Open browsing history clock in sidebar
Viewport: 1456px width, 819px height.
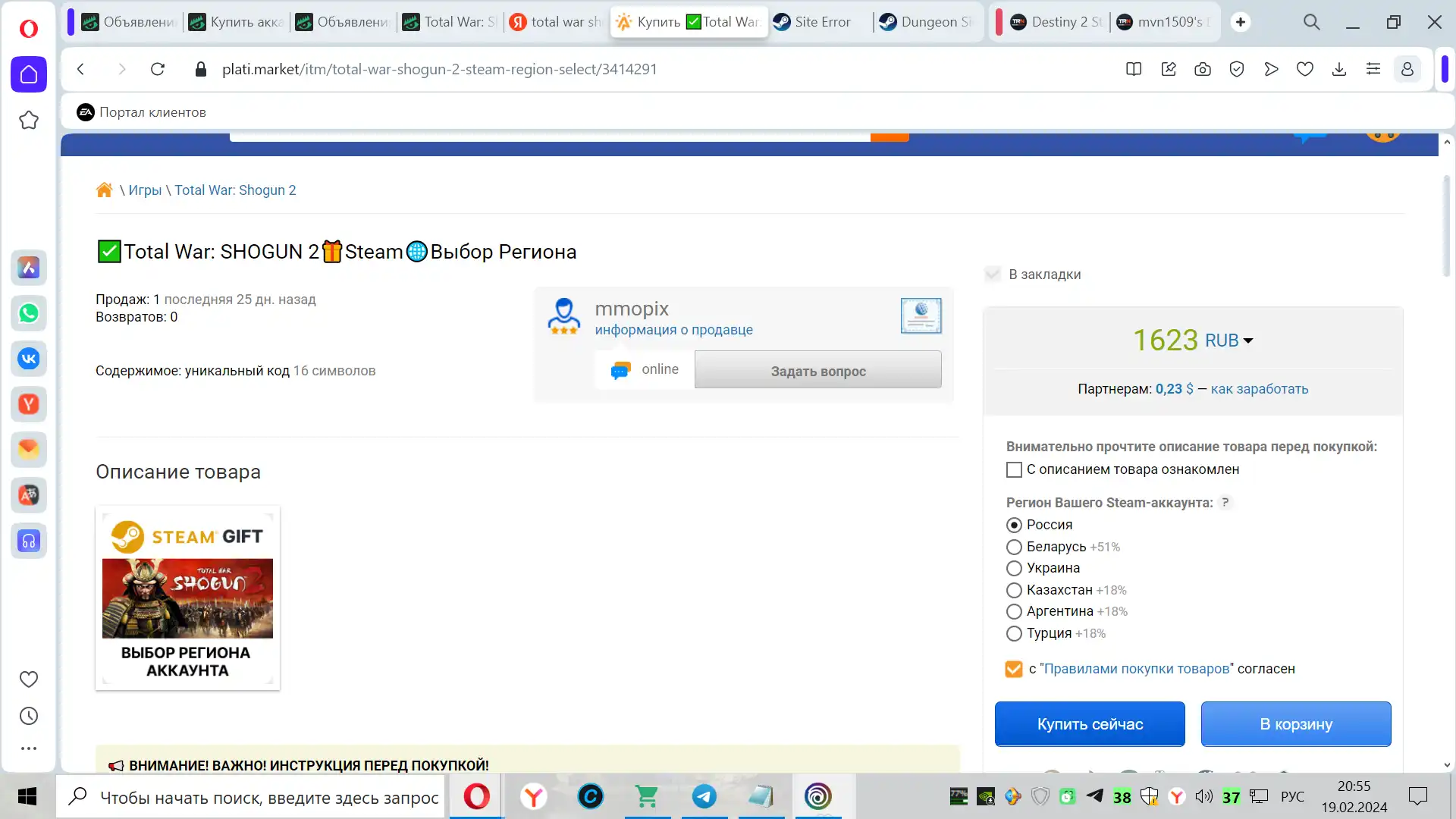click(29, 716)
